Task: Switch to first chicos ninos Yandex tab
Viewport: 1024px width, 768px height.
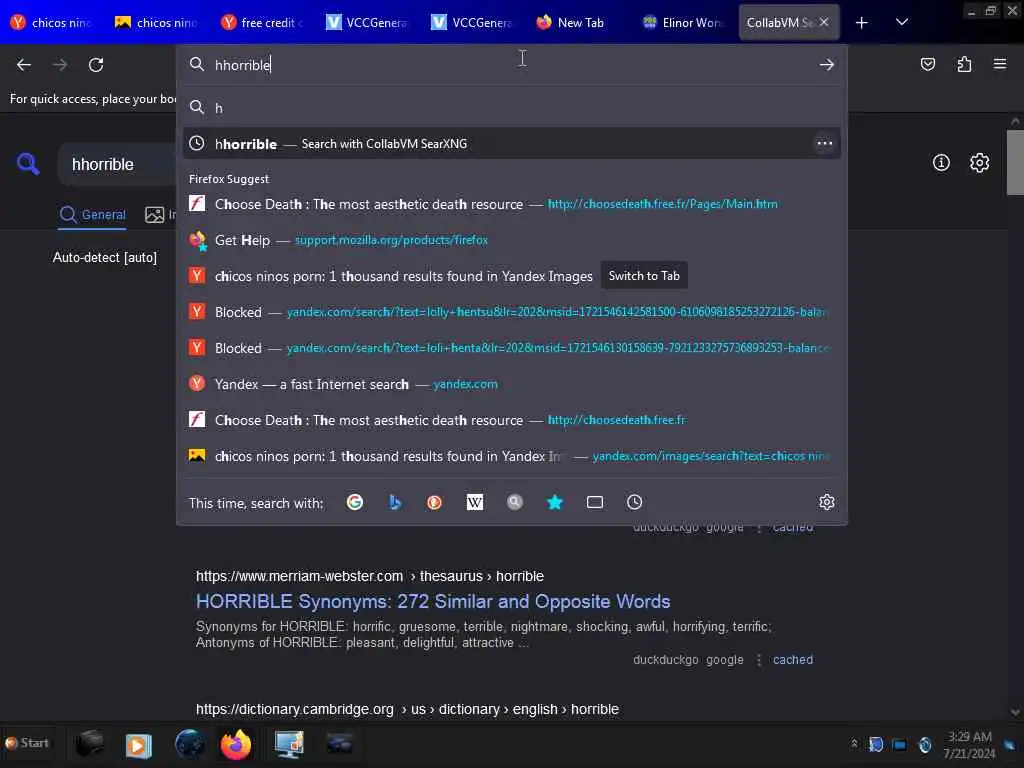Action: pyautogui.click(x=51, y=22)
